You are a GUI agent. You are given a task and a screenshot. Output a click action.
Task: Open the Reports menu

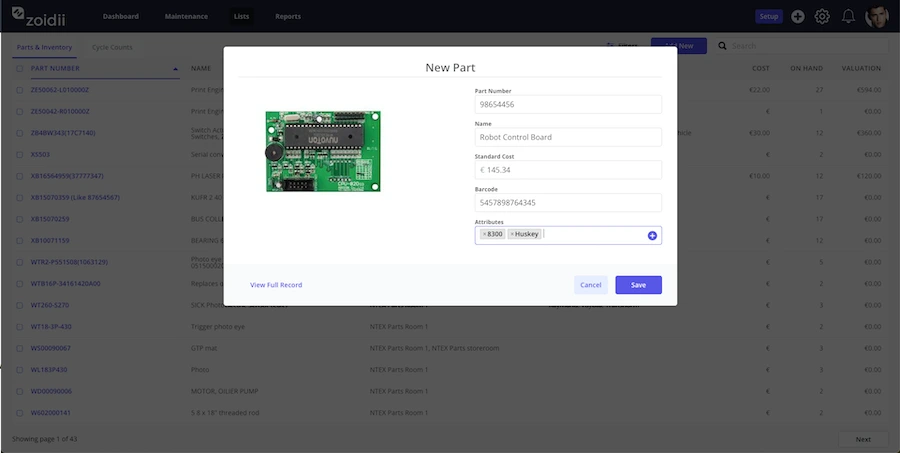pyautogui.click(x=288, y=17)
